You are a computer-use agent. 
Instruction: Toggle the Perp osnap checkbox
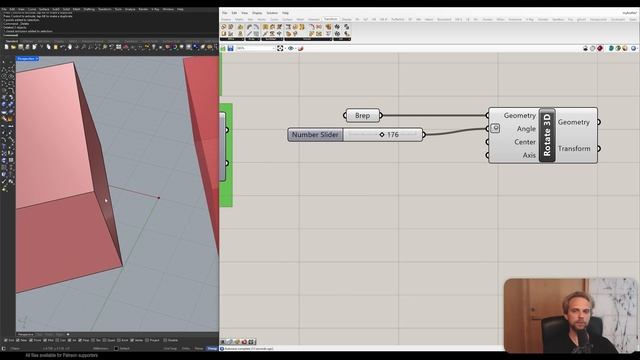pyautogui.click(x=80, y=340)
